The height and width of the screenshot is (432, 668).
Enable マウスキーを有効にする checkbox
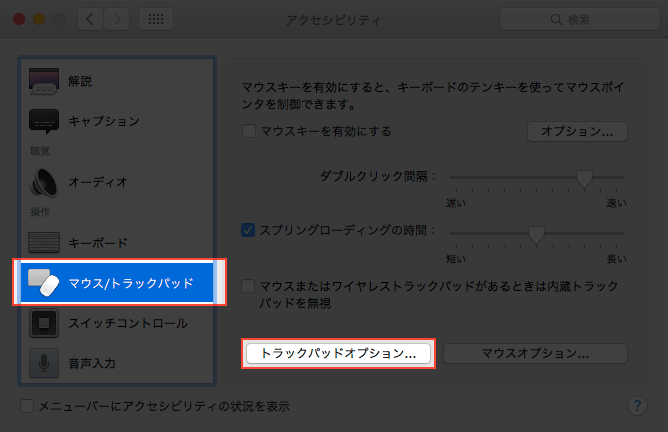(x=249, y=131)
